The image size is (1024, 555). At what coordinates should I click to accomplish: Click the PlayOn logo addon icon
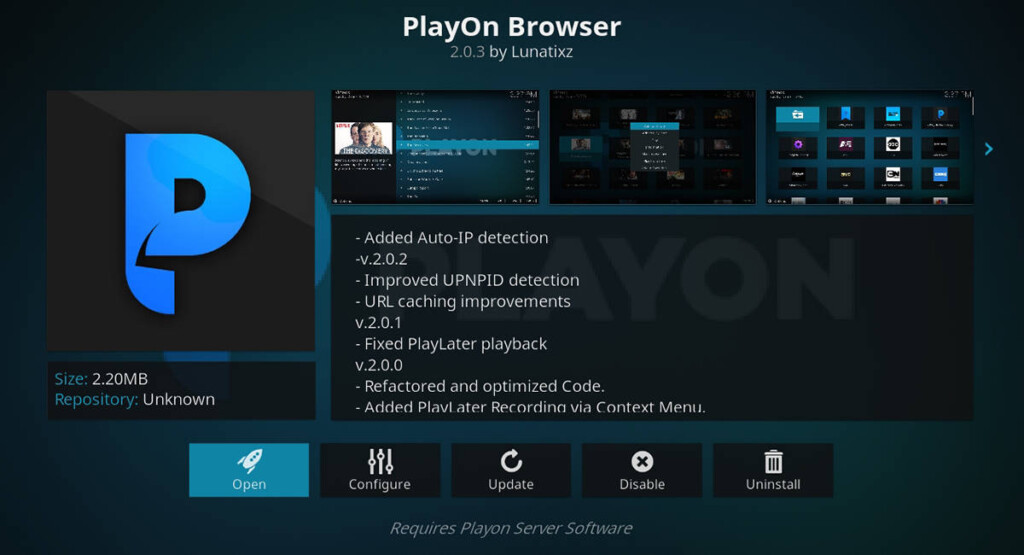tap(181, 221)
